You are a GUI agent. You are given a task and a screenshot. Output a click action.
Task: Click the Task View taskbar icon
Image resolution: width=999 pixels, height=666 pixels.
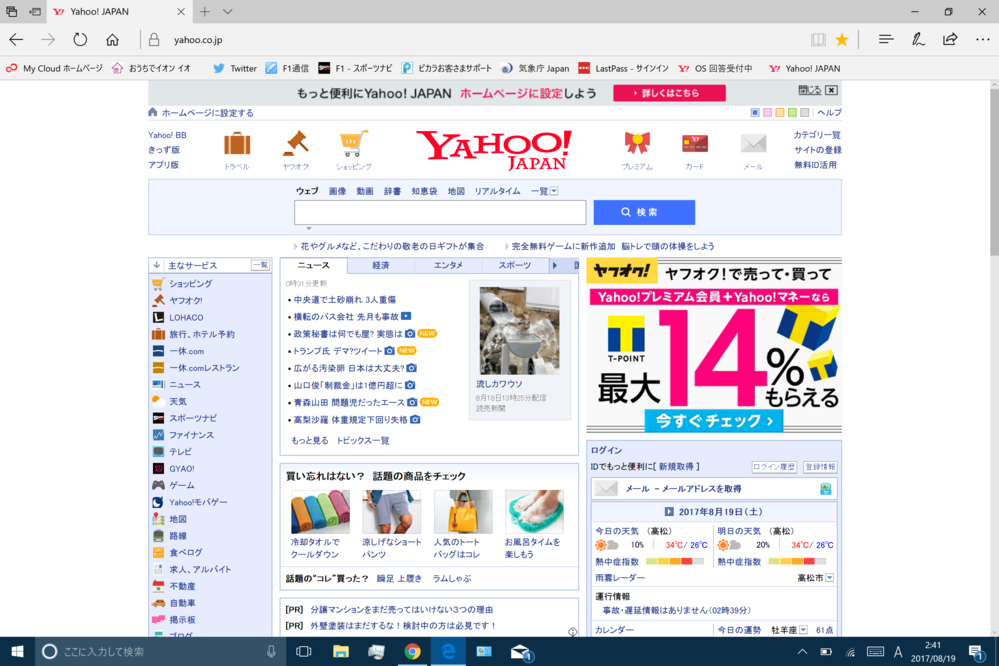click(x=304, y=651)
